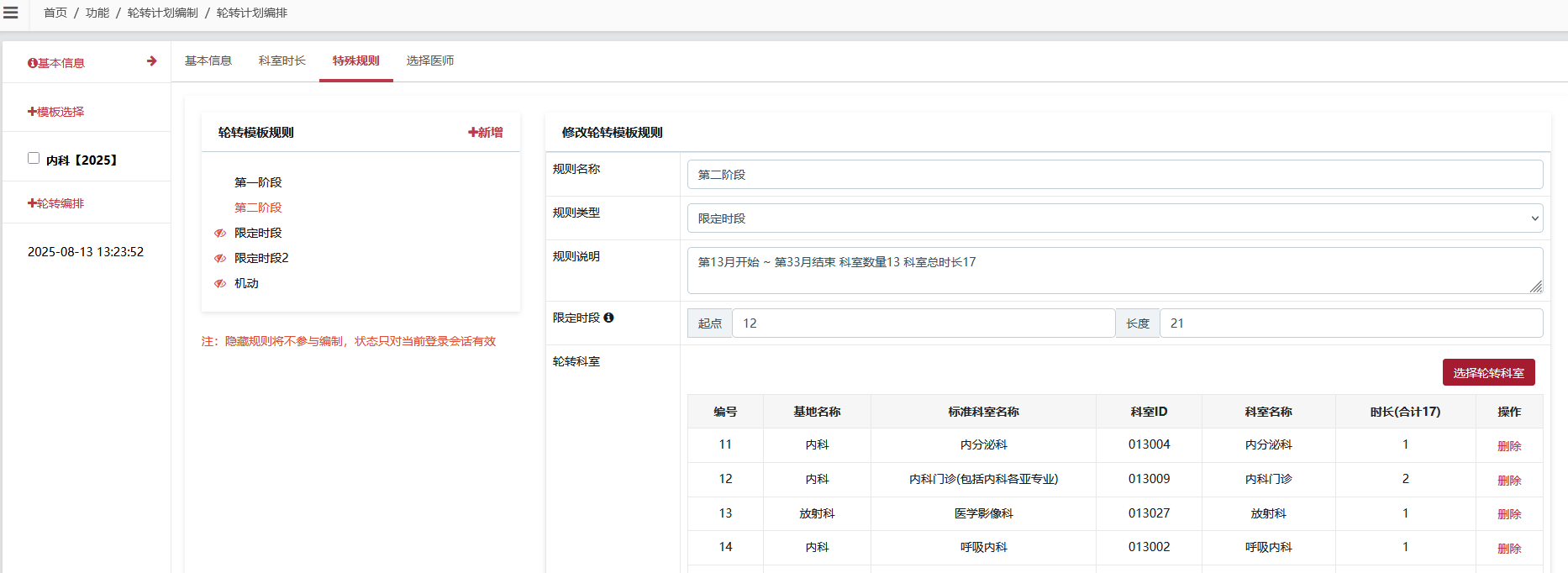1568x573 pixels.
Task: Toggle visibility eye icon for 限定时段2 rule
Action: tap(220, 258)
